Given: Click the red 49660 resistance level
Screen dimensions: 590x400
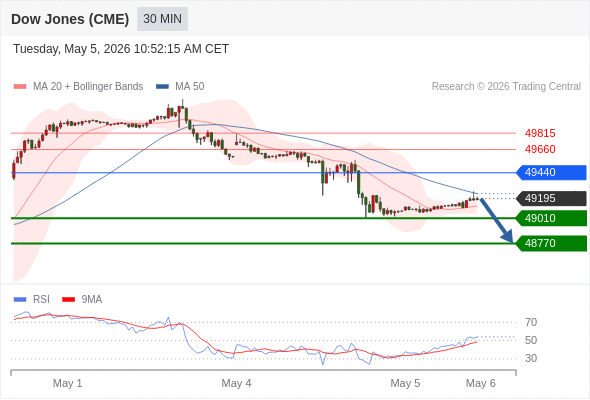Looking at the screenshot, I should tap(540, 149).
